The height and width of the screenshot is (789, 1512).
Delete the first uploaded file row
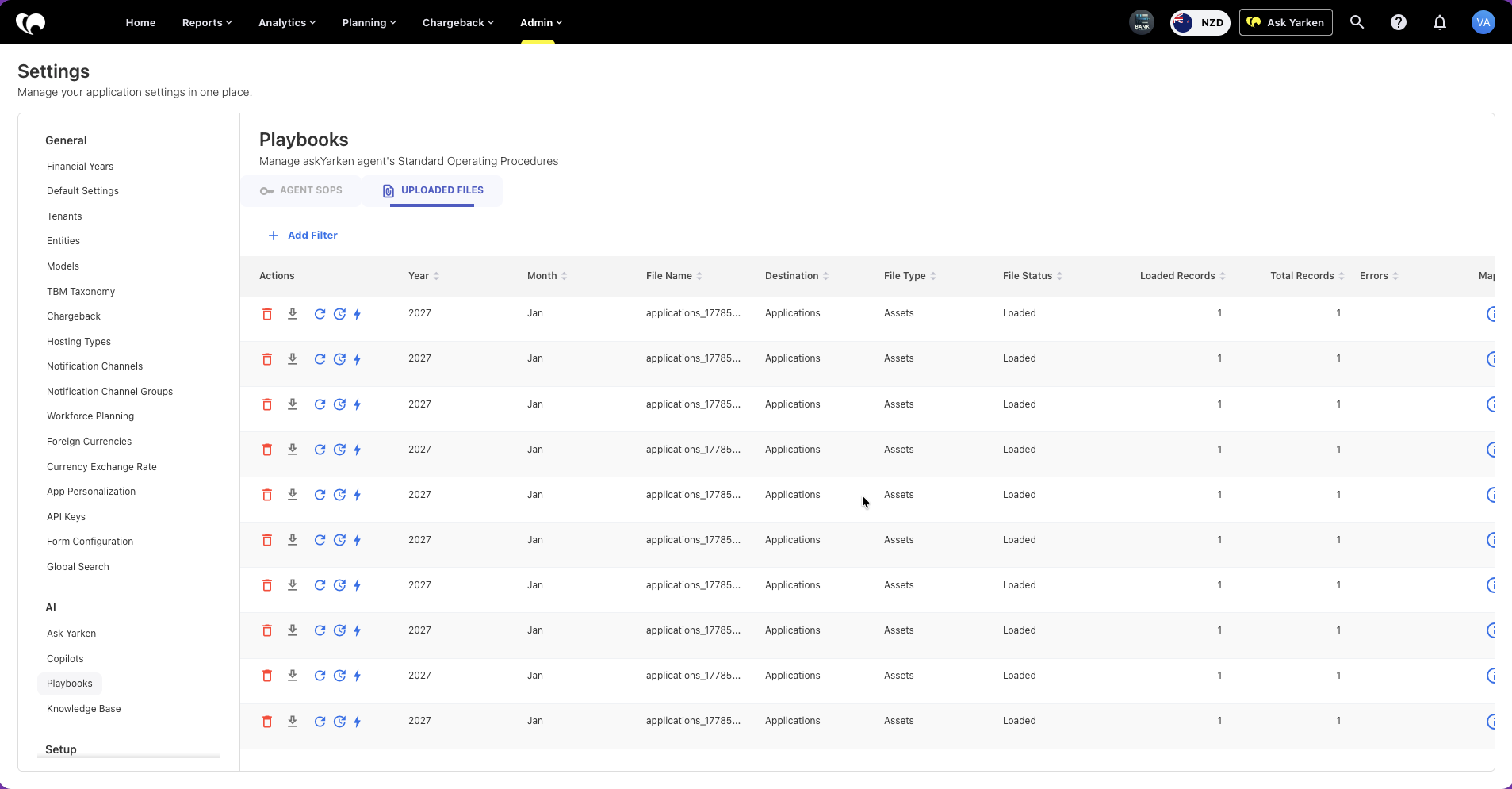coord(267,314)
